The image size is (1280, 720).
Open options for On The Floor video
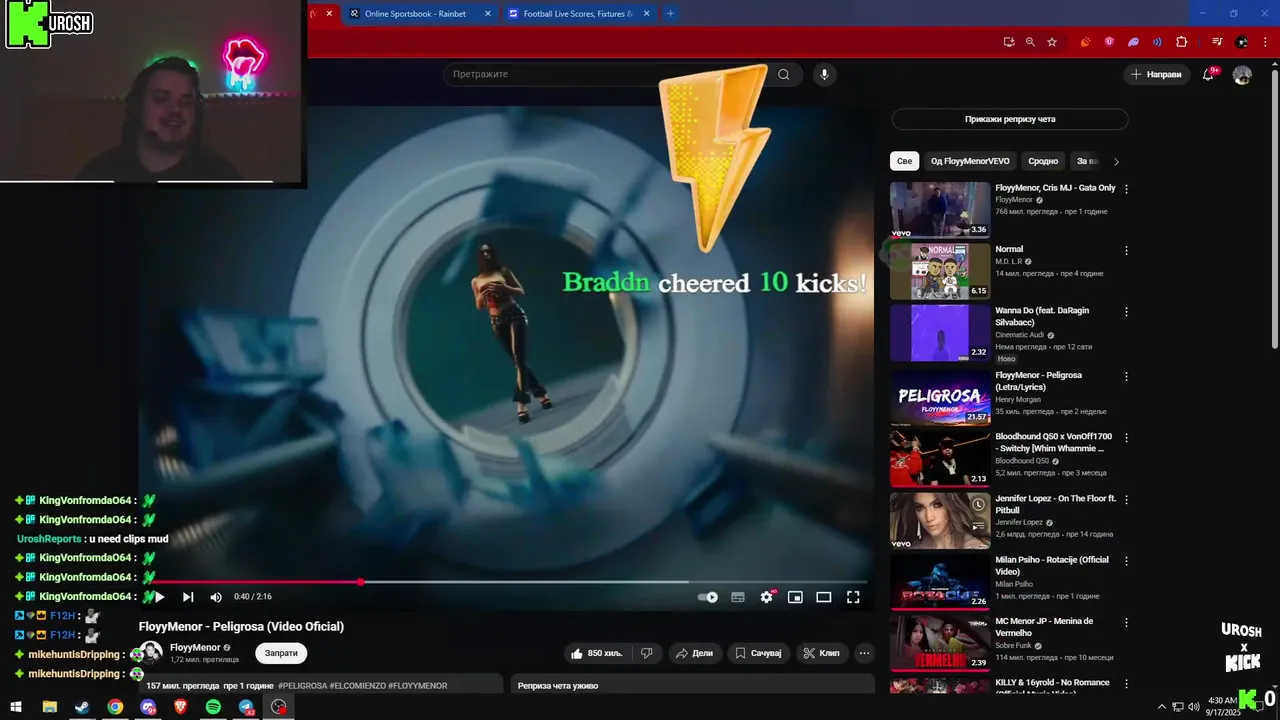tap(1126, 499)
